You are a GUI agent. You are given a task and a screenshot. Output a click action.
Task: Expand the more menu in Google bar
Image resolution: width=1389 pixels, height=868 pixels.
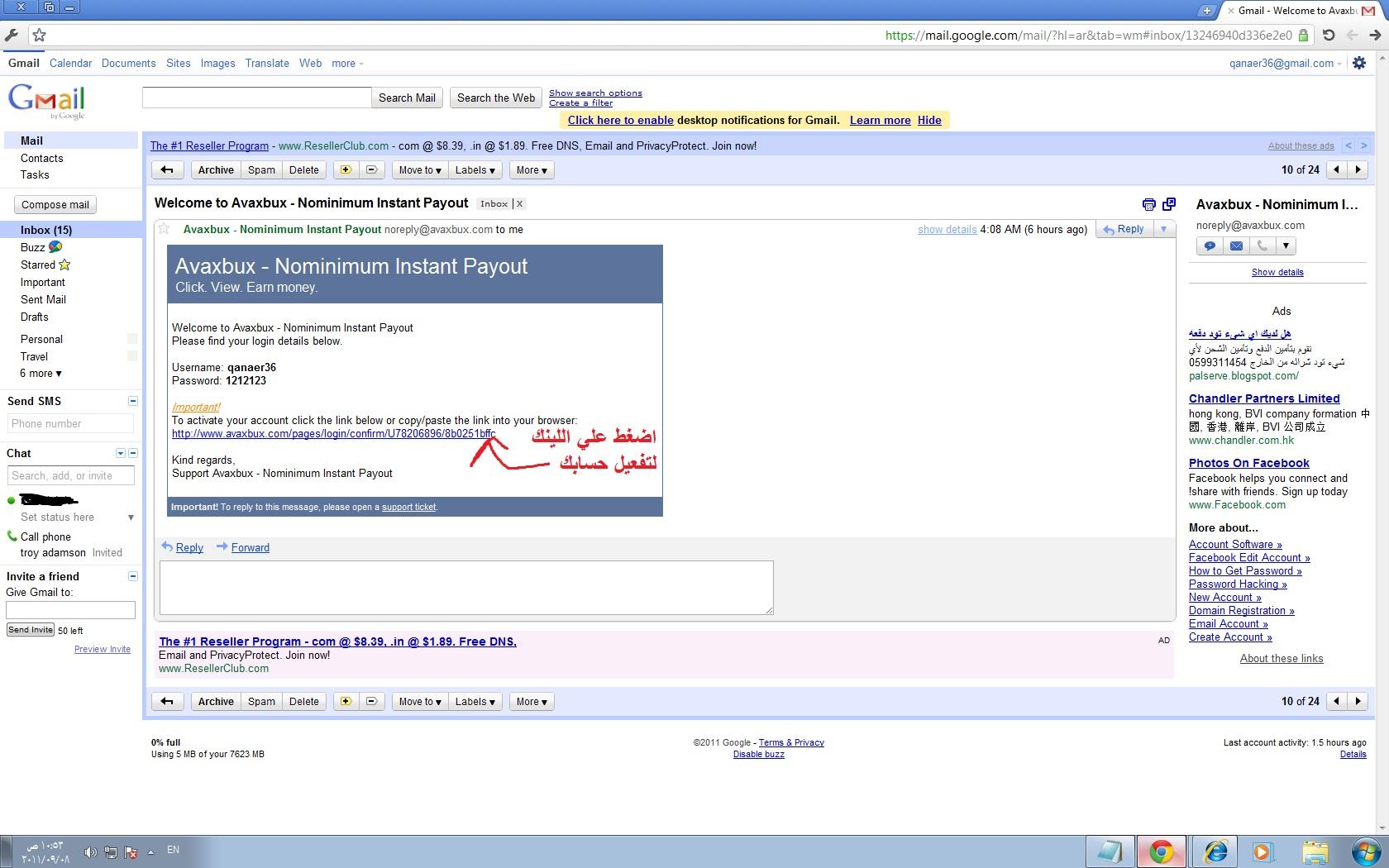[x=347, y=64]
